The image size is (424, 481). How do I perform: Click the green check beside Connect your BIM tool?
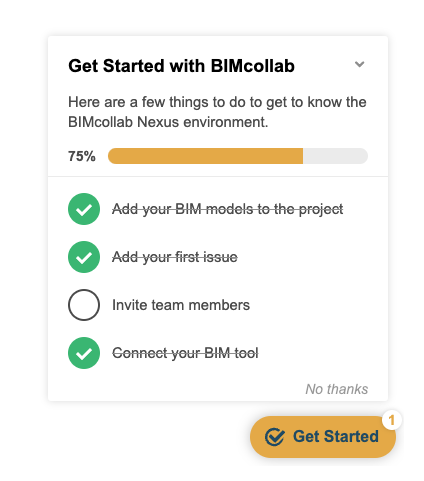tap(84, 353)
